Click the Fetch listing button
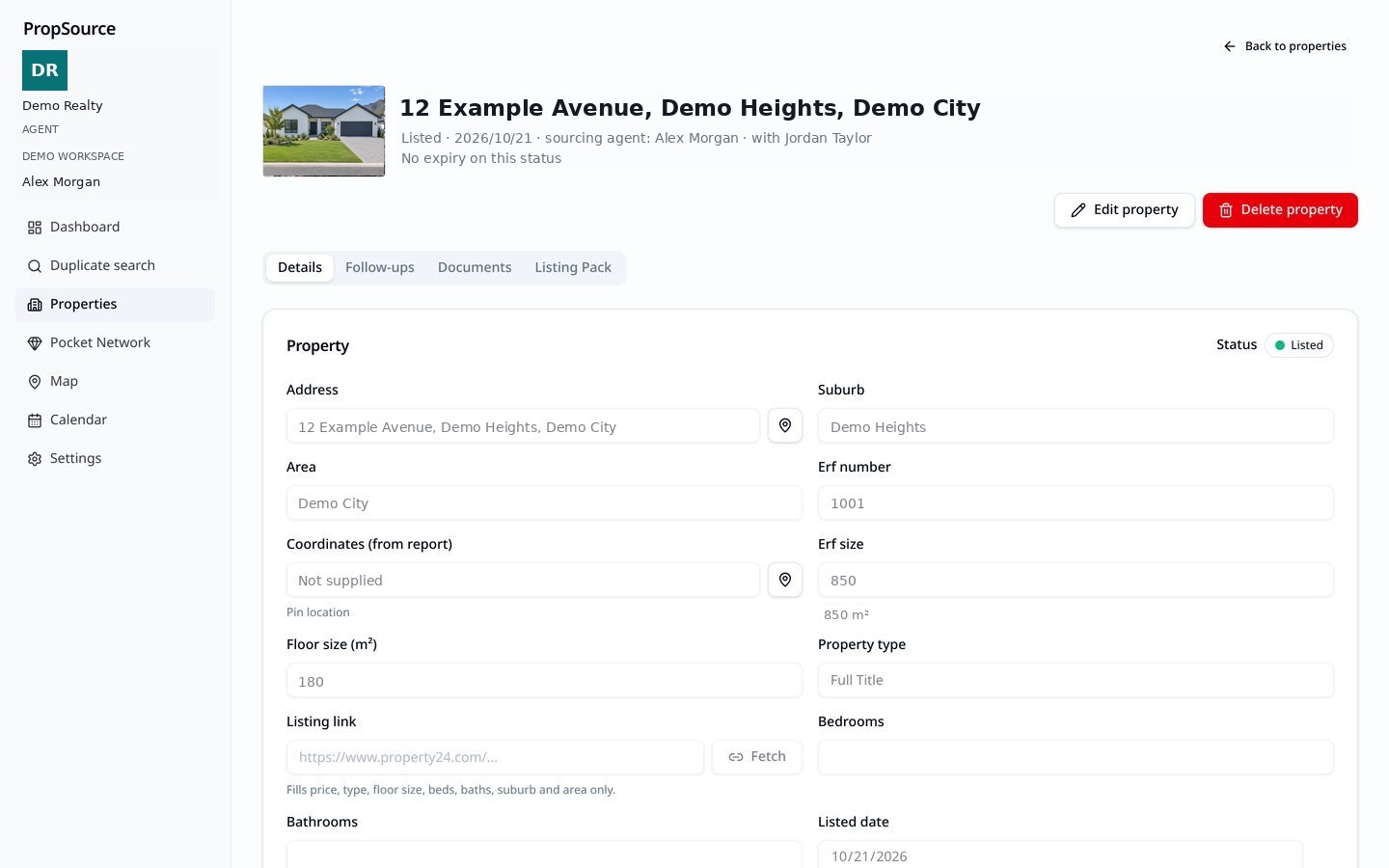This screenshot has height=868, width=1389. (757, 757)
